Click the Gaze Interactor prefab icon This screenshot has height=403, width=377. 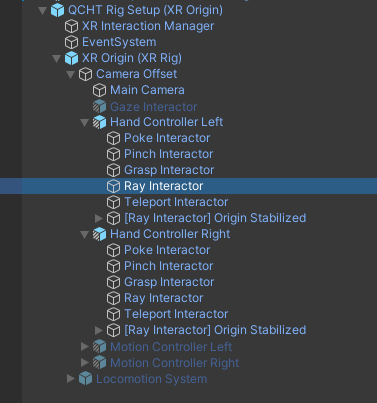[99, 107]
